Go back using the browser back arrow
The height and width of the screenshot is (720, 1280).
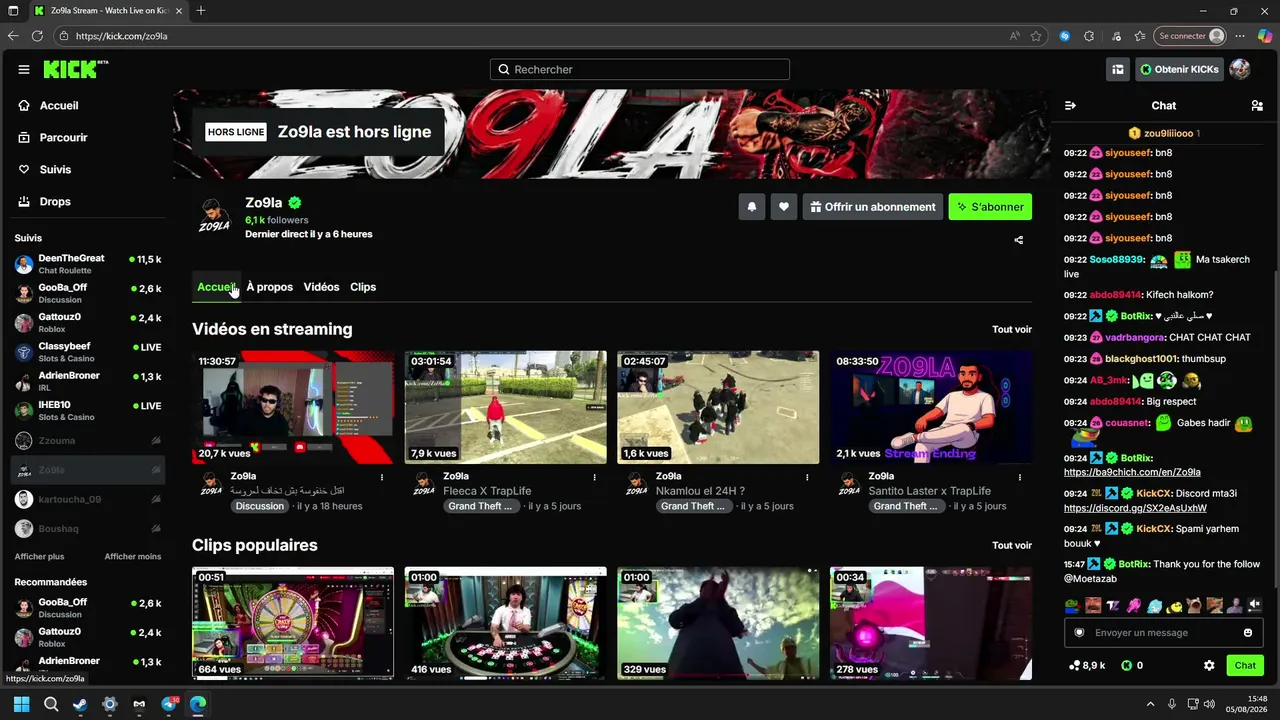(x=13, y=36)
